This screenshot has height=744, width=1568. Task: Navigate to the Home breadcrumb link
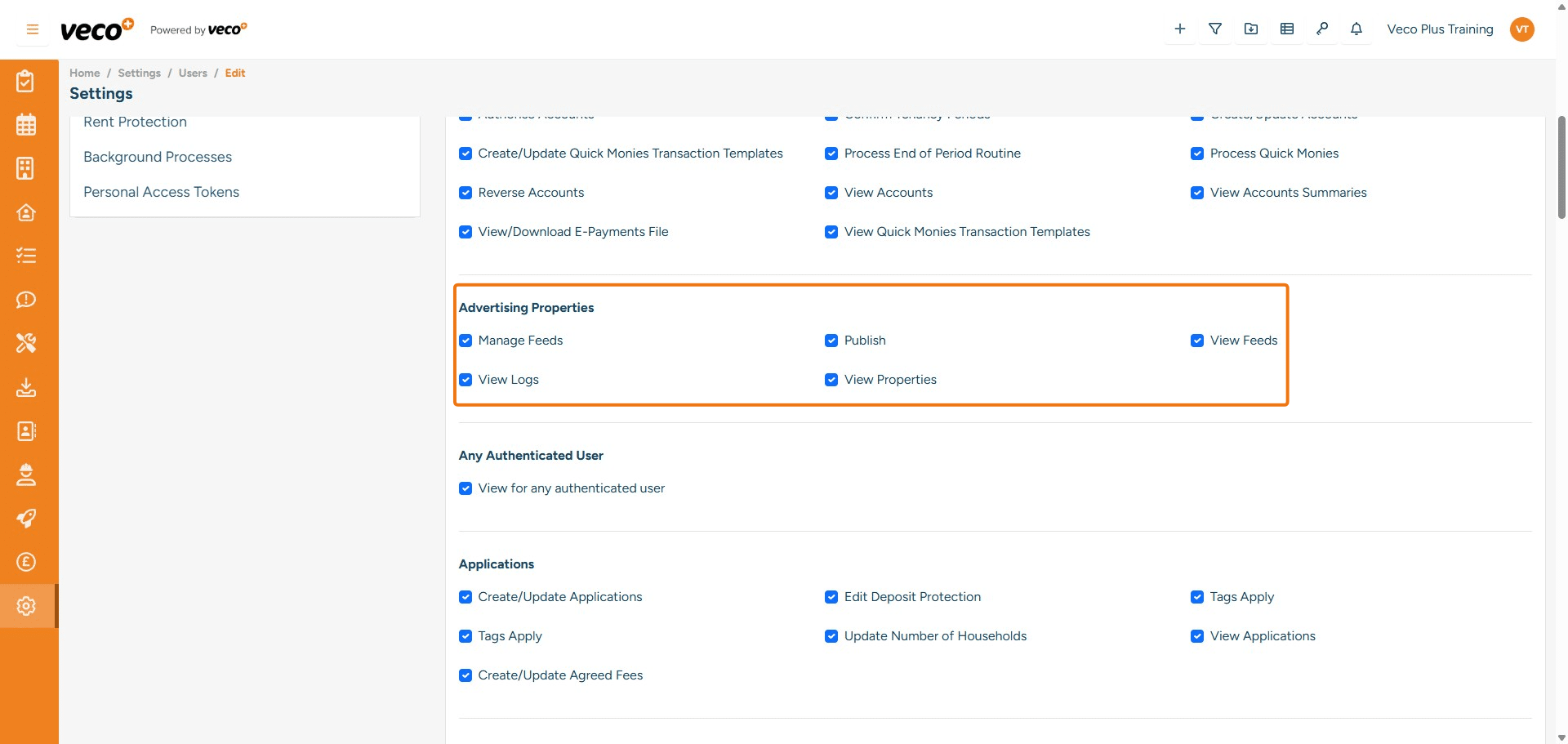click(84, 73)
